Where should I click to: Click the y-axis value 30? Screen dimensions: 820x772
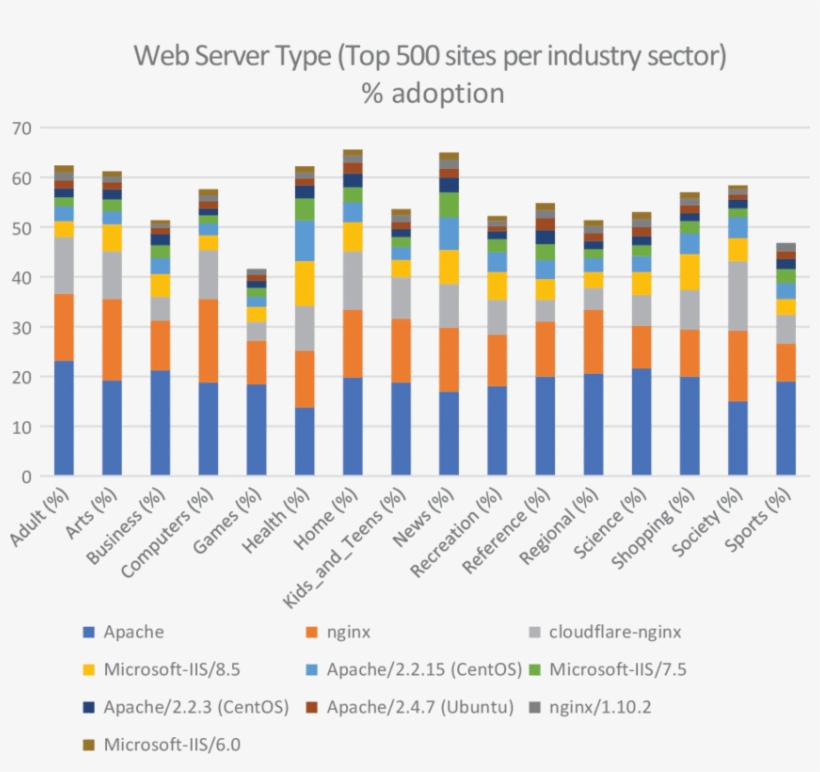point(21,328)
